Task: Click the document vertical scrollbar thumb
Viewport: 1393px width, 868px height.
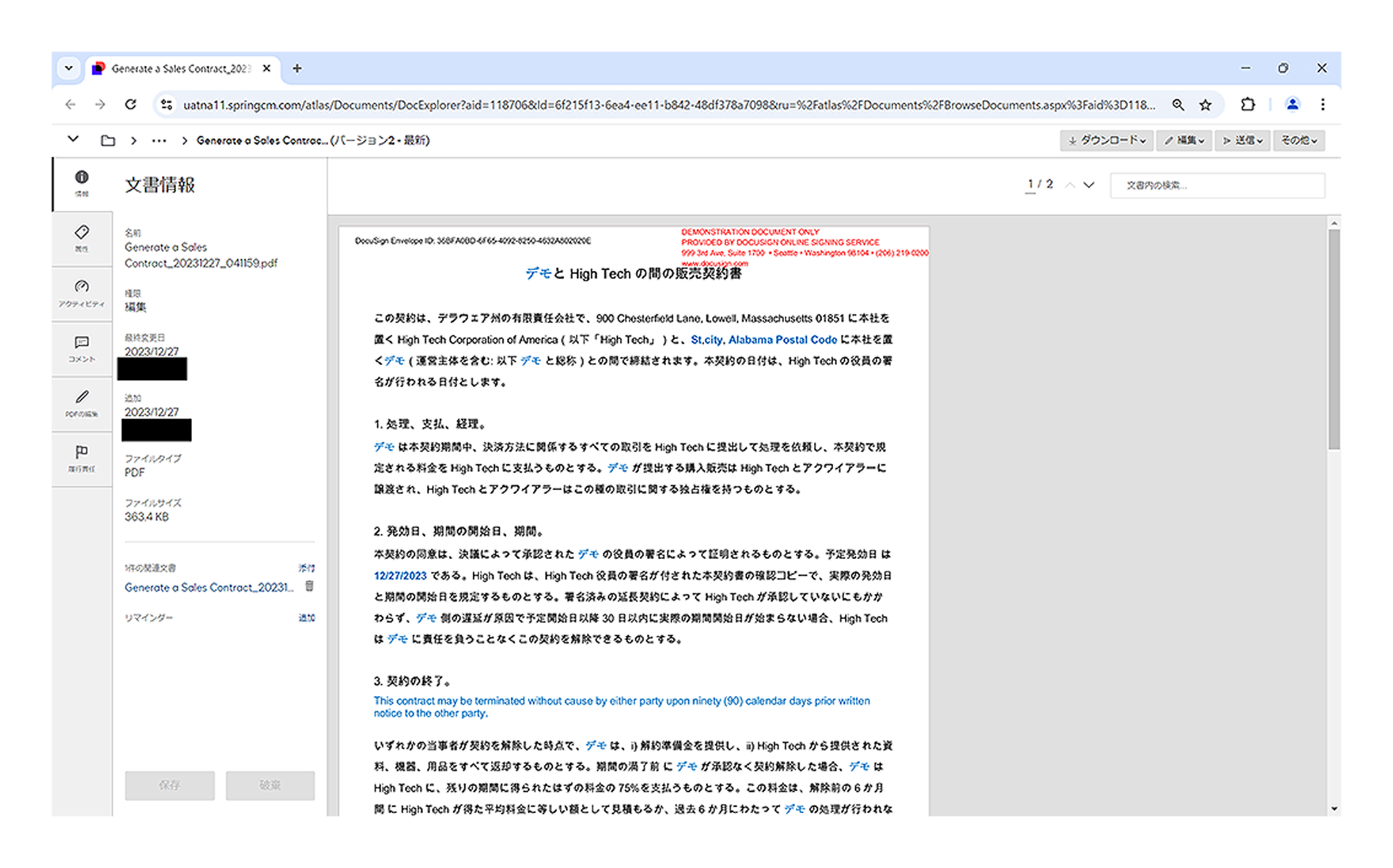Action: [x=1334, y=339]
